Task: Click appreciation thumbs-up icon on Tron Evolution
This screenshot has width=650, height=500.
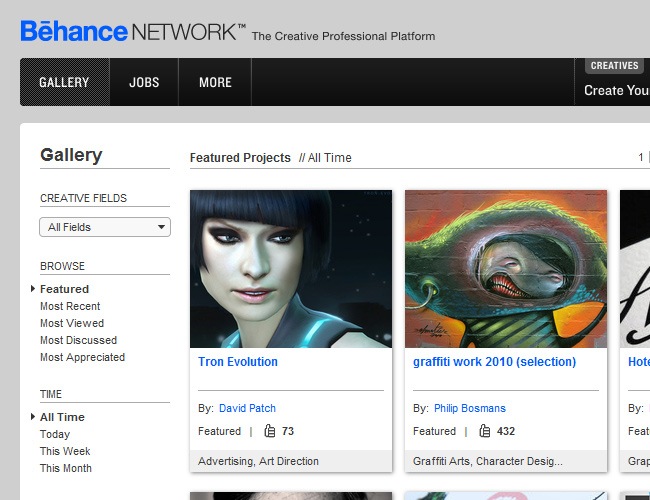Action: [x=269, y=431]
